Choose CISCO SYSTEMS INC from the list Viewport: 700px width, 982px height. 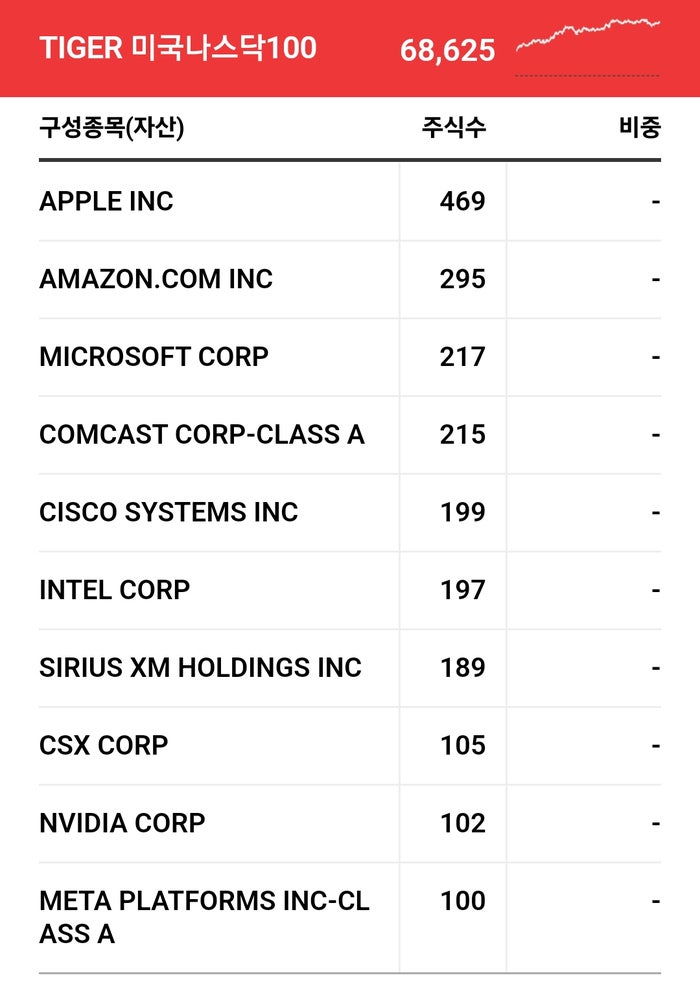point(169,512)
